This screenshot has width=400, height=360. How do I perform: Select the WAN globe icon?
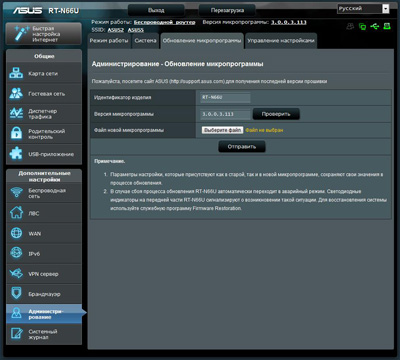tap(16, 233)
